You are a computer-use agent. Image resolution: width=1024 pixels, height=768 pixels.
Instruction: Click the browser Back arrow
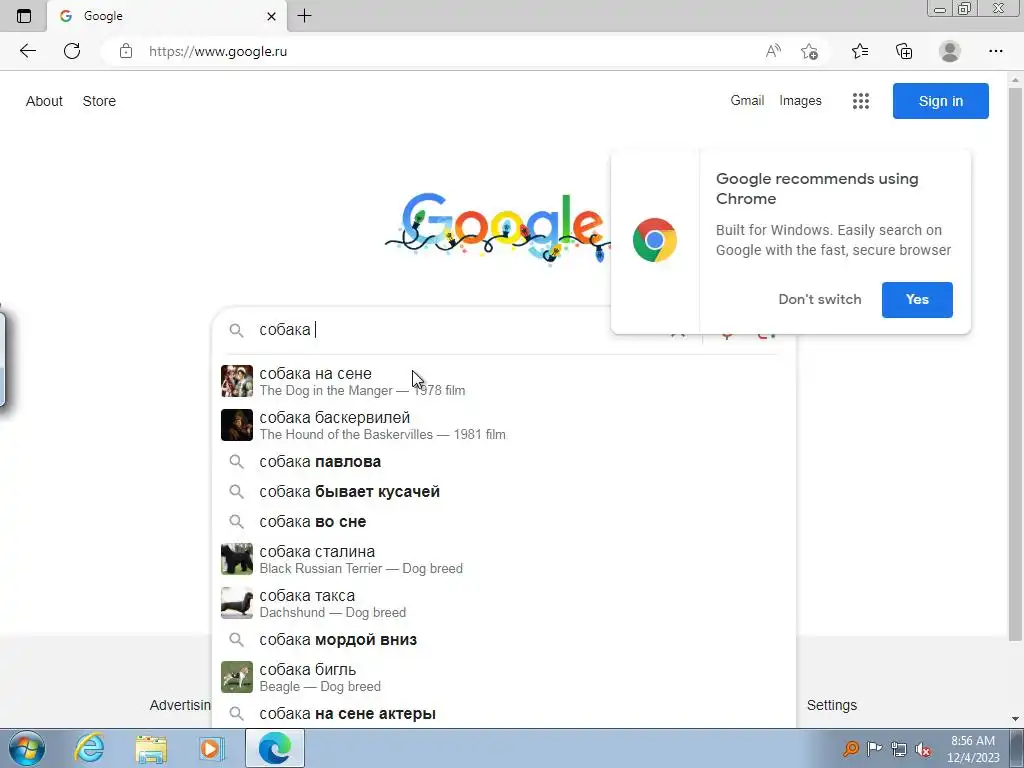pos(27,51)
